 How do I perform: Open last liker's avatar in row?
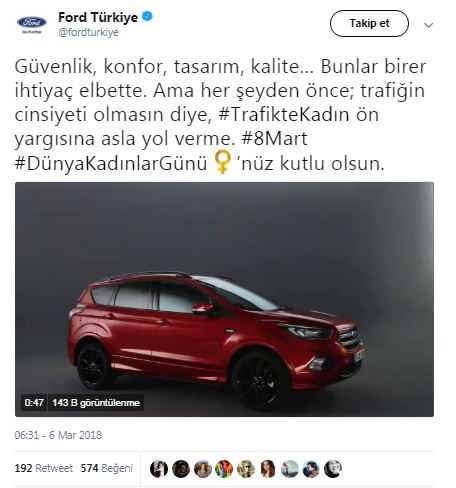[x=333, y=469]
